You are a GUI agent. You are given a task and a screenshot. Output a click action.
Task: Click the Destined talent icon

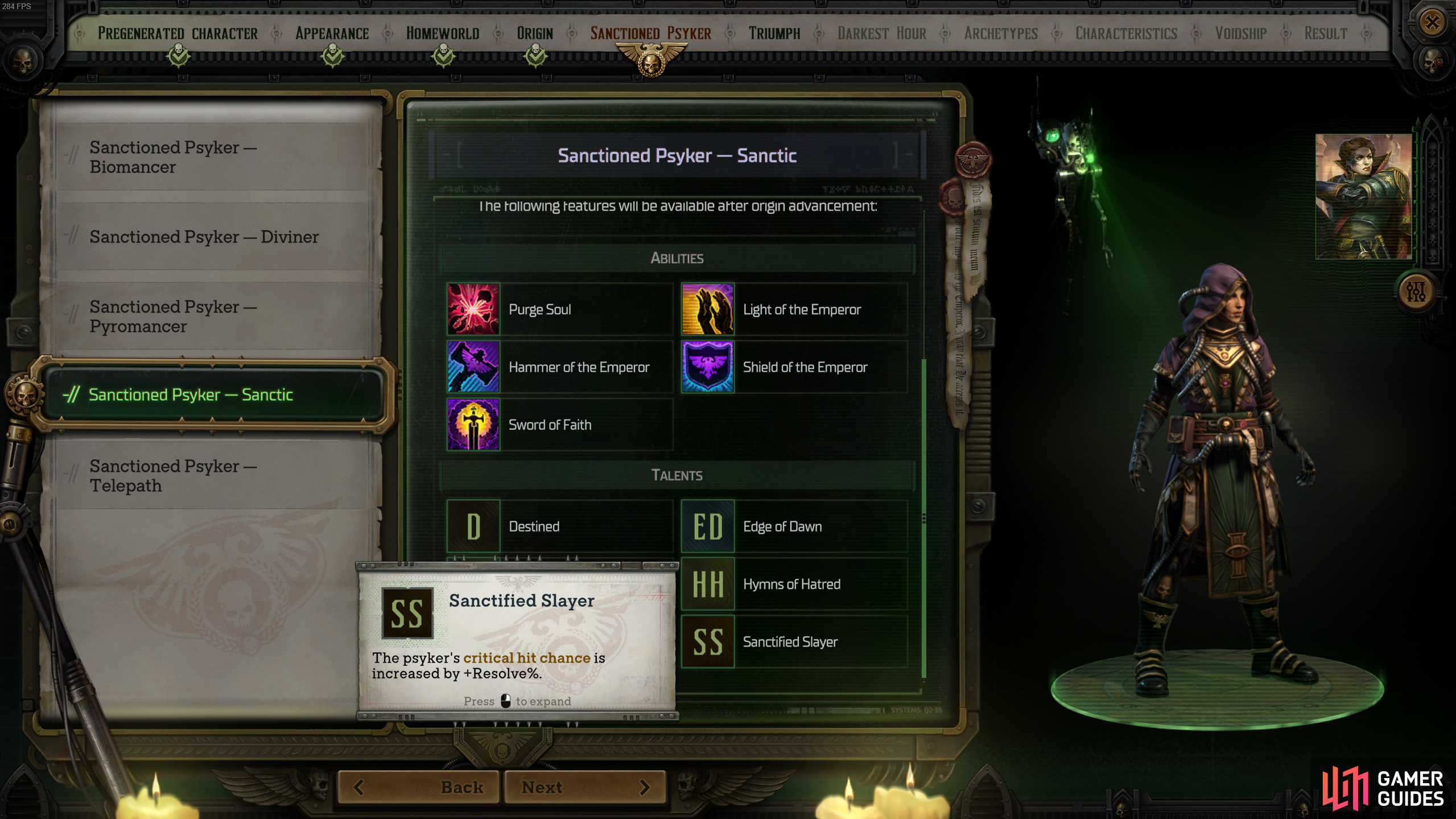[473, 526]
